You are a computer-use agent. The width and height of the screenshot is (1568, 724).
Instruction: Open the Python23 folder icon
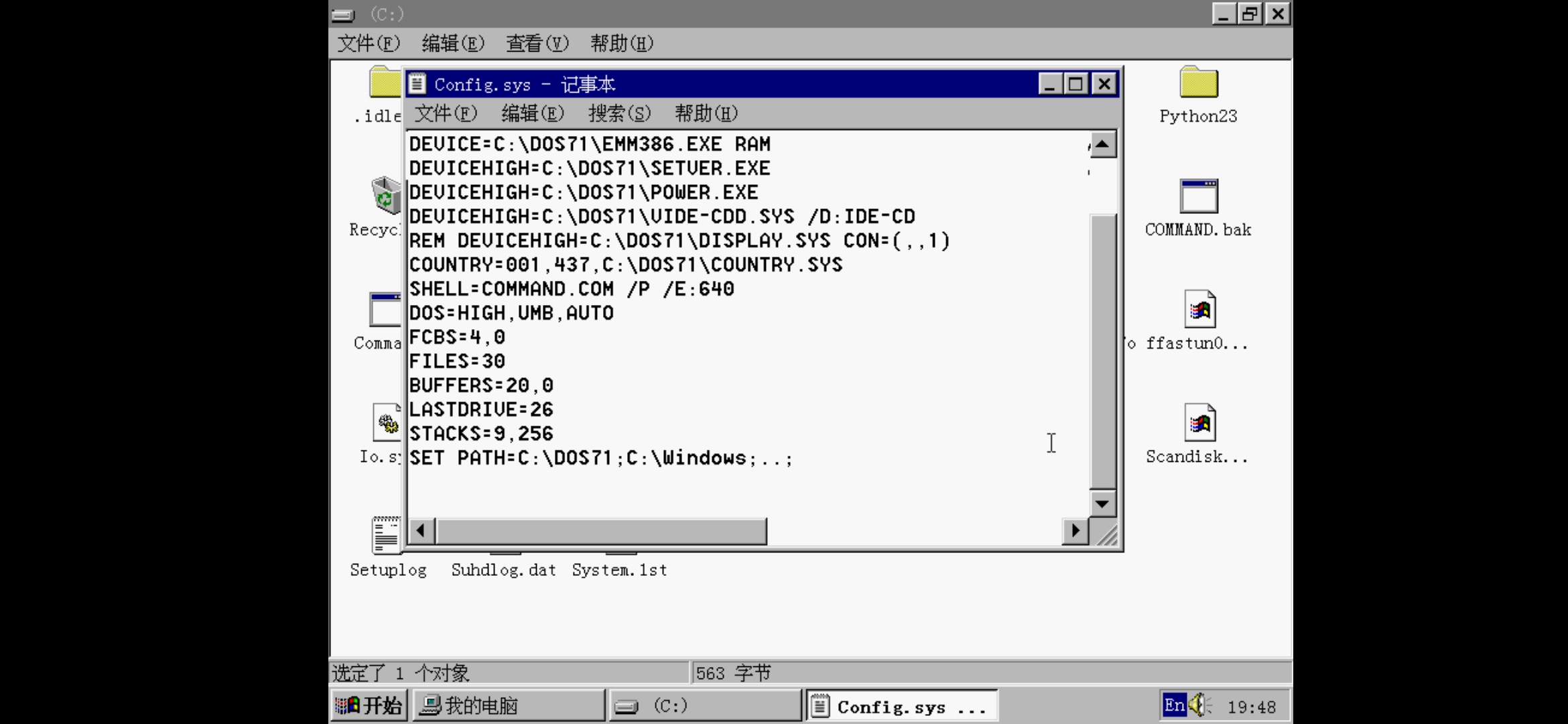[1198, 84]
